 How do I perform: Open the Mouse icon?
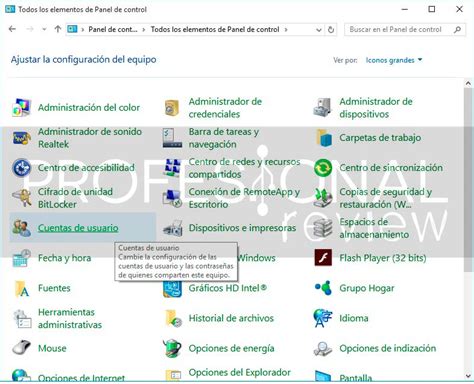pos(22,348)
